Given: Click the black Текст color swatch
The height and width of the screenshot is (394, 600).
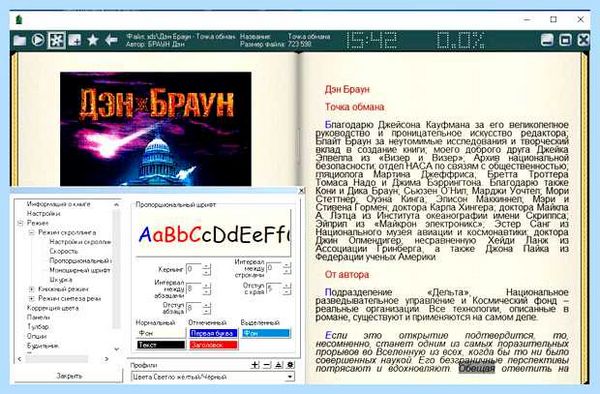Looking at the screenshot, I should click(161, 345).
